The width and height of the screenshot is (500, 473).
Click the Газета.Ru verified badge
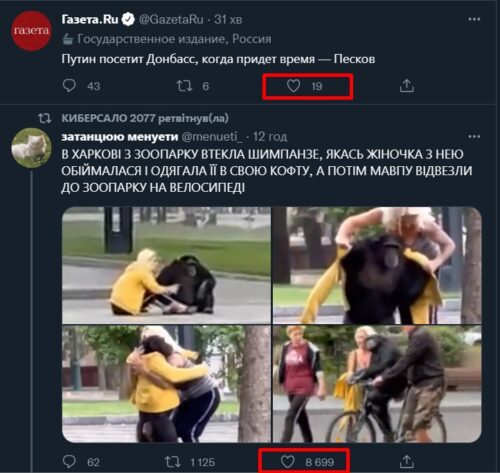[128, 19]
